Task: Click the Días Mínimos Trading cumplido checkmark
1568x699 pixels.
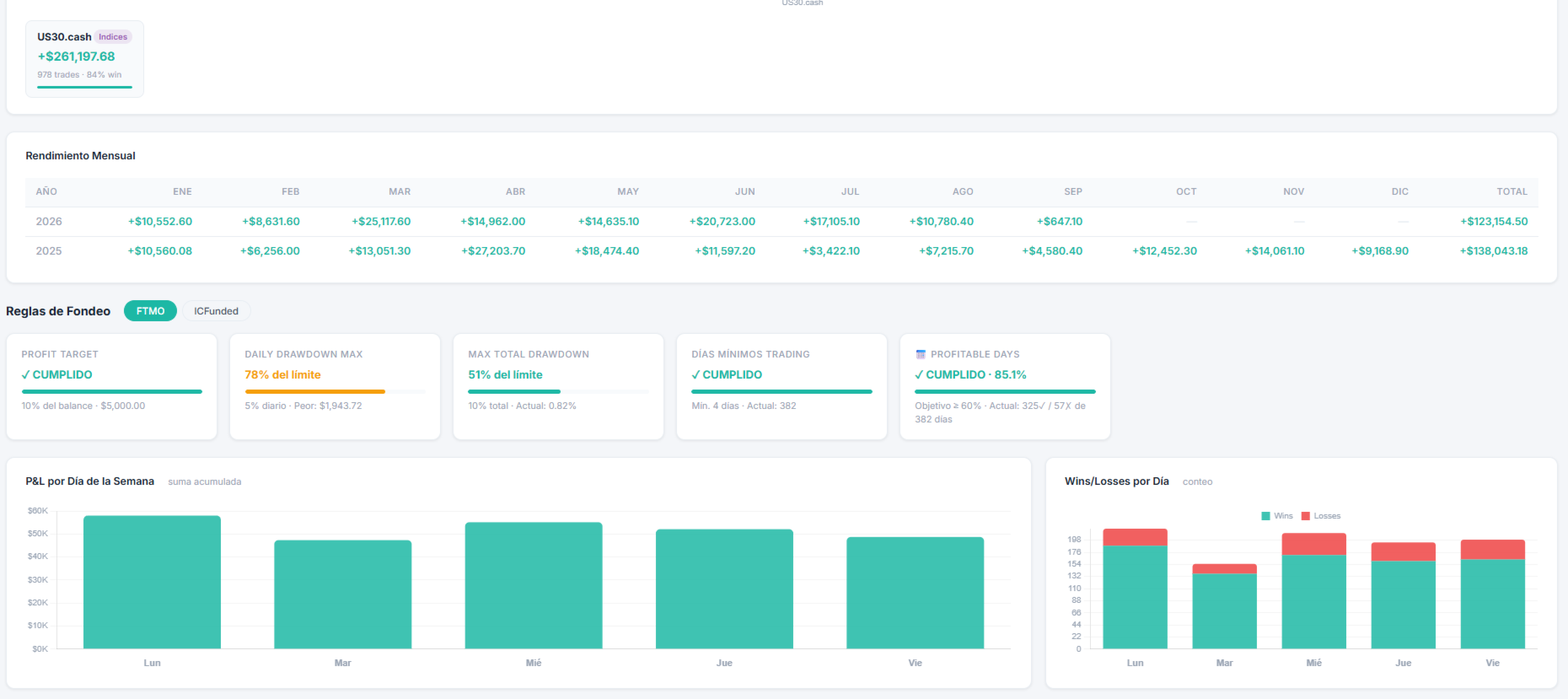Action: (x=696, y=374)
